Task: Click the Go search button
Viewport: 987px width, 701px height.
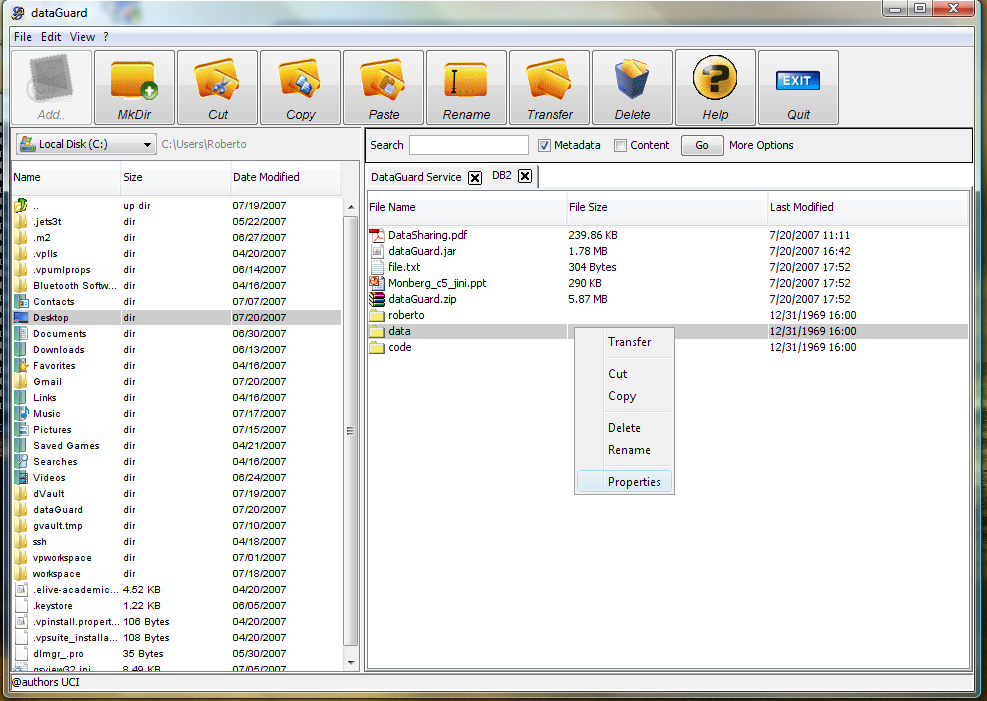Action: click(702, 145)
